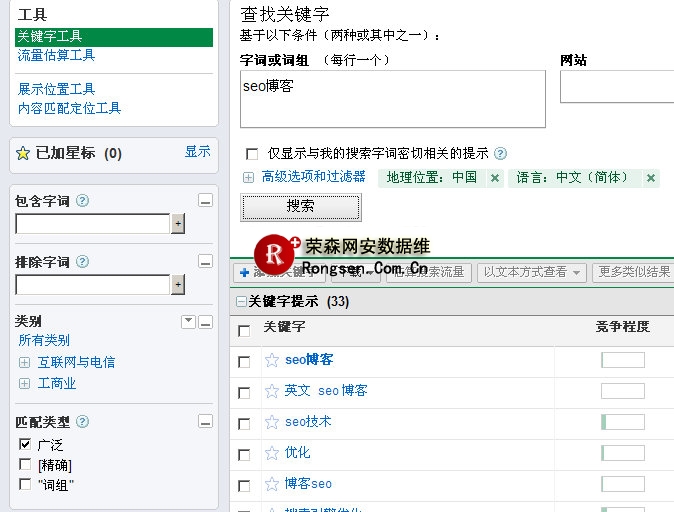The image size is (674, 512).
Task: Select 展示位置工具 in the sidebar
Action: pos(56,90)
